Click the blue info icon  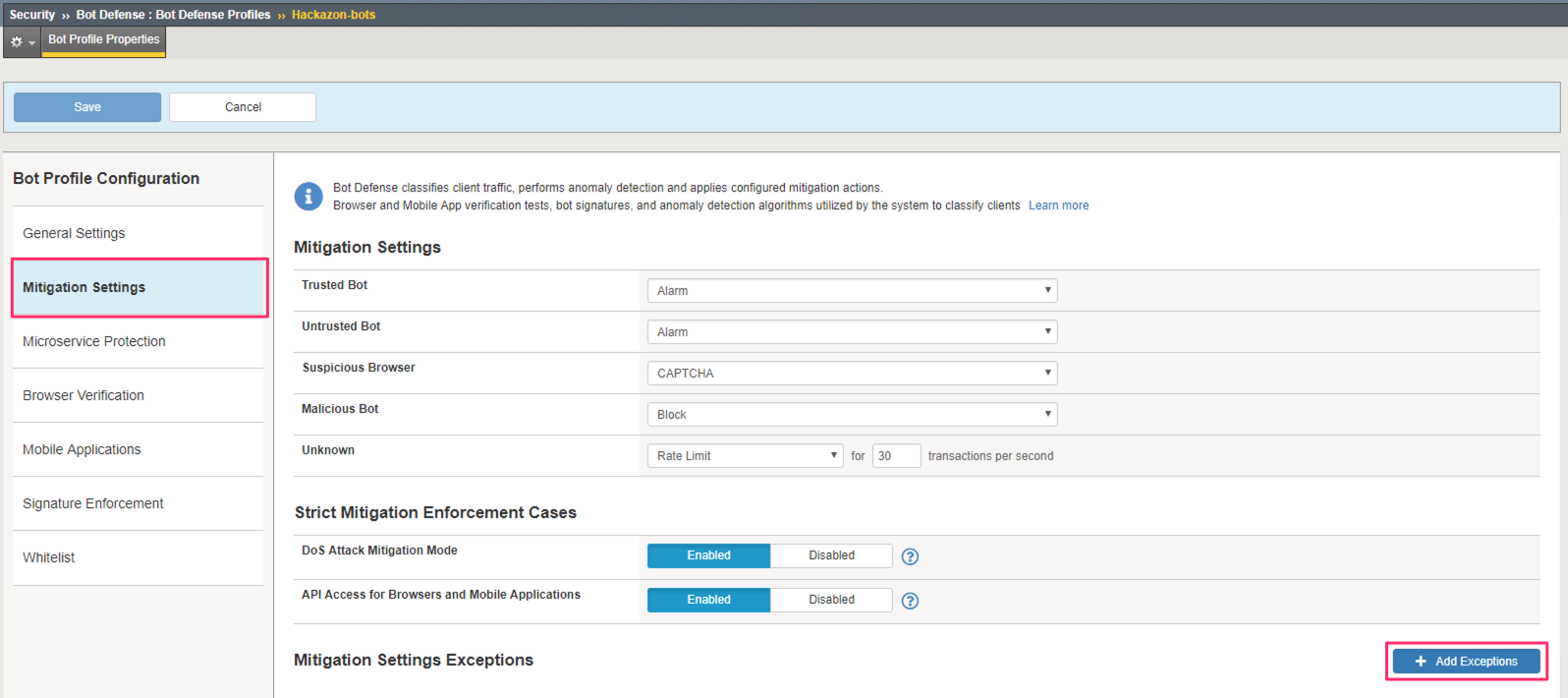(308, 197)
